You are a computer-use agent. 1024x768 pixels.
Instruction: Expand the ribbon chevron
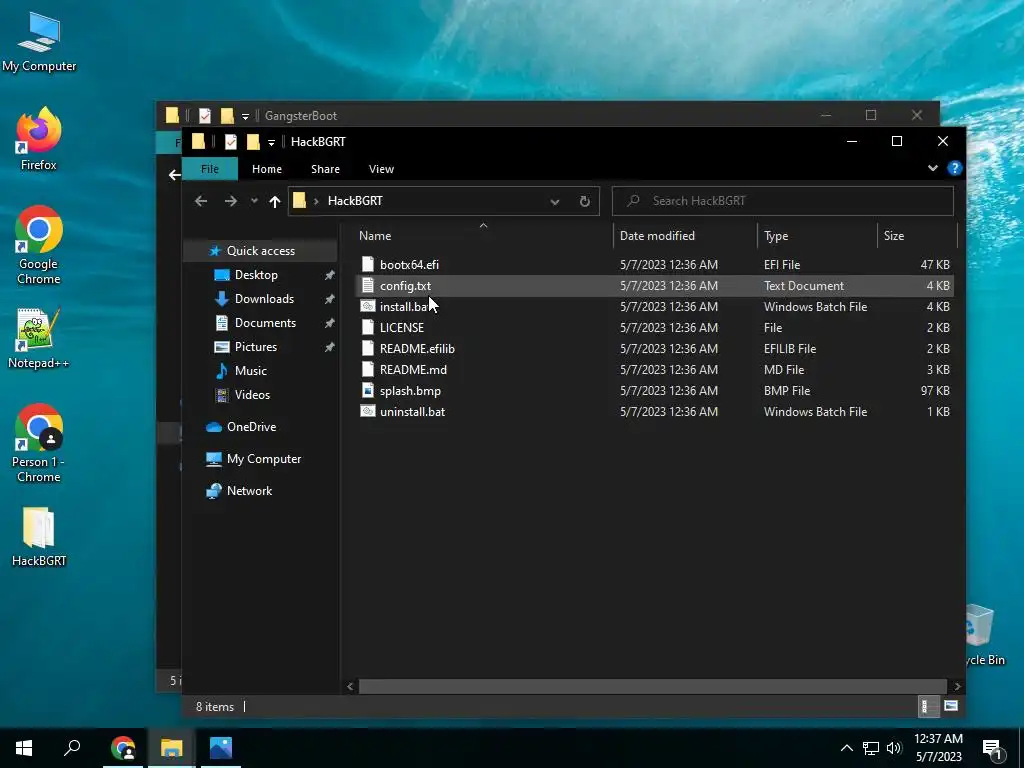933,168
